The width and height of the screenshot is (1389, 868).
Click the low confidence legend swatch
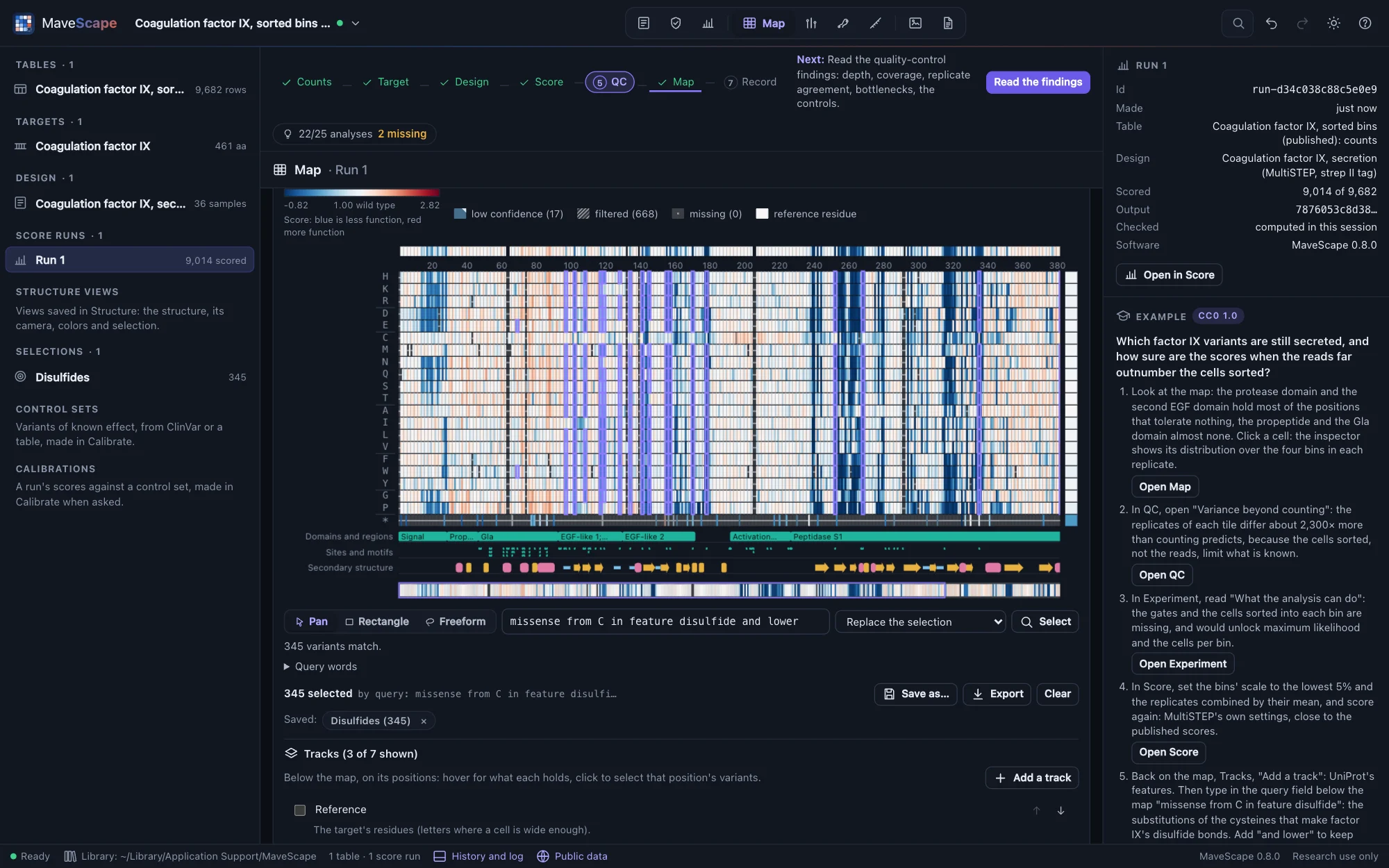(460, 214)
